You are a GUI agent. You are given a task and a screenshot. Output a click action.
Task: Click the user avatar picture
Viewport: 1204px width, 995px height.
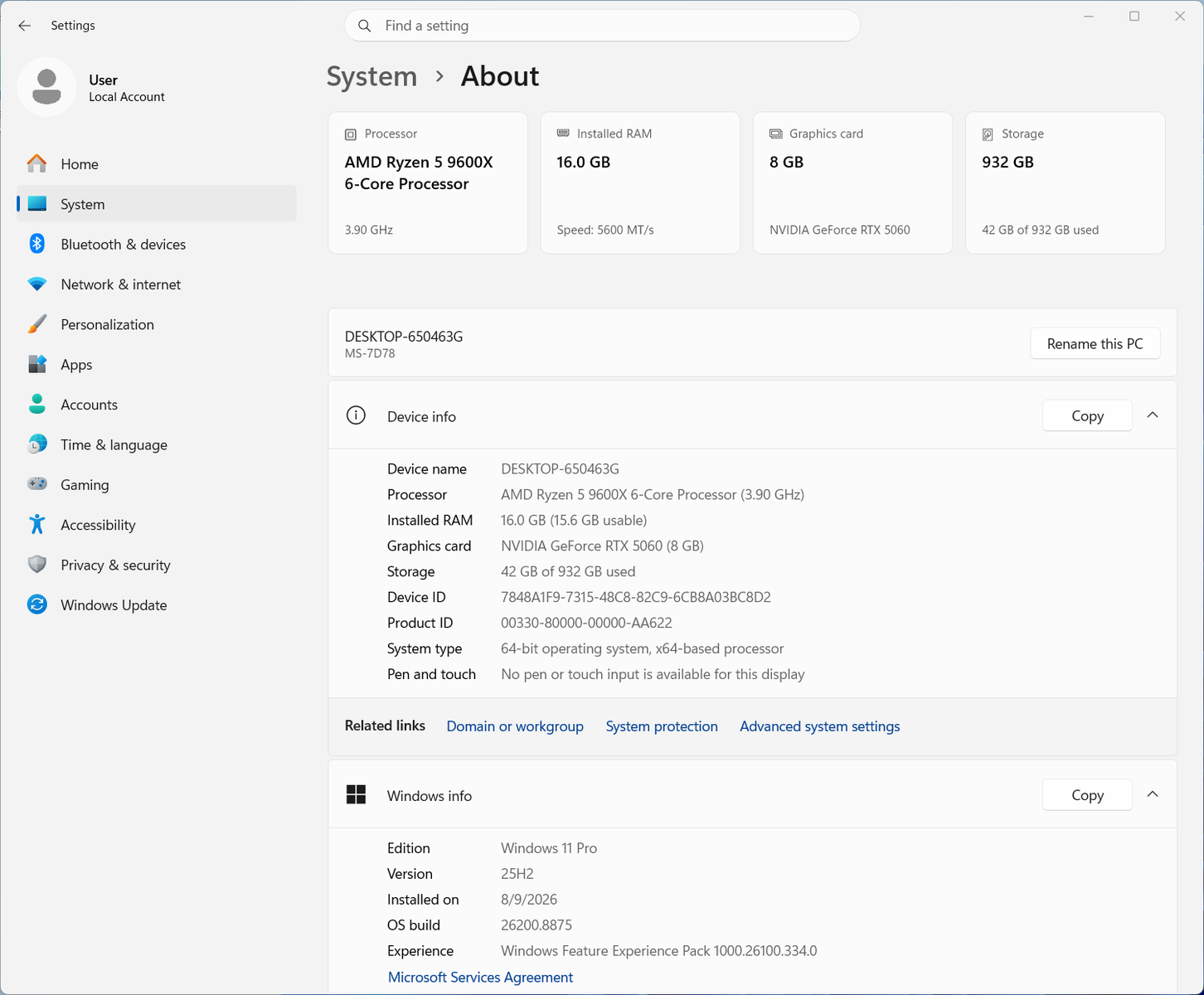point(46,87)
